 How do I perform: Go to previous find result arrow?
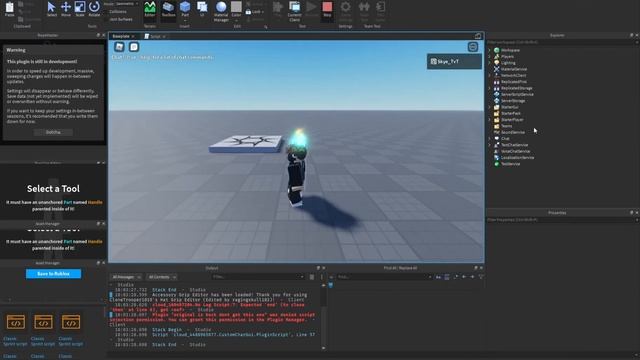(x=464, y=277)
